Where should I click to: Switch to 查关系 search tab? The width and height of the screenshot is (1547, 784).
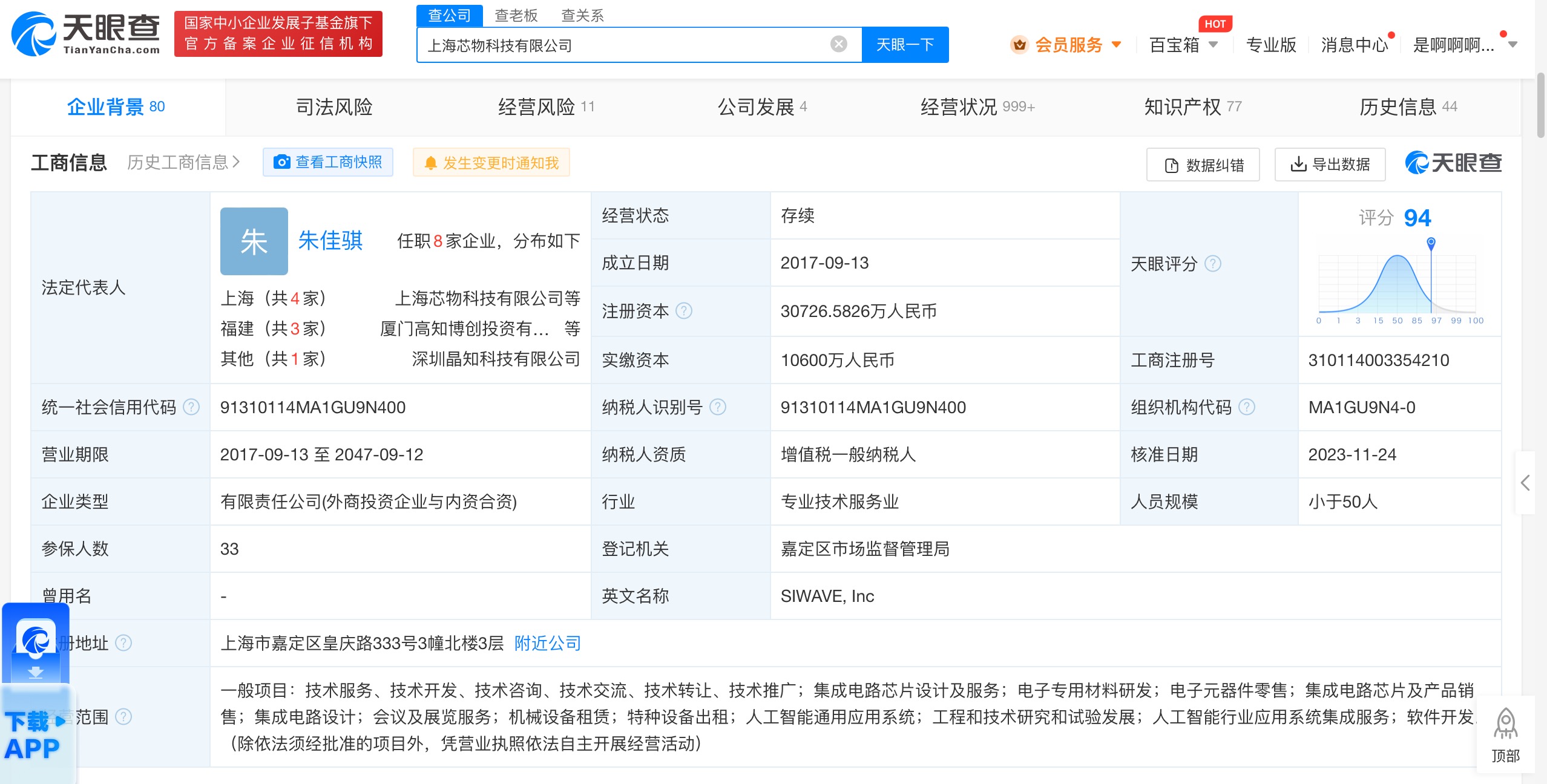[583, 15]
